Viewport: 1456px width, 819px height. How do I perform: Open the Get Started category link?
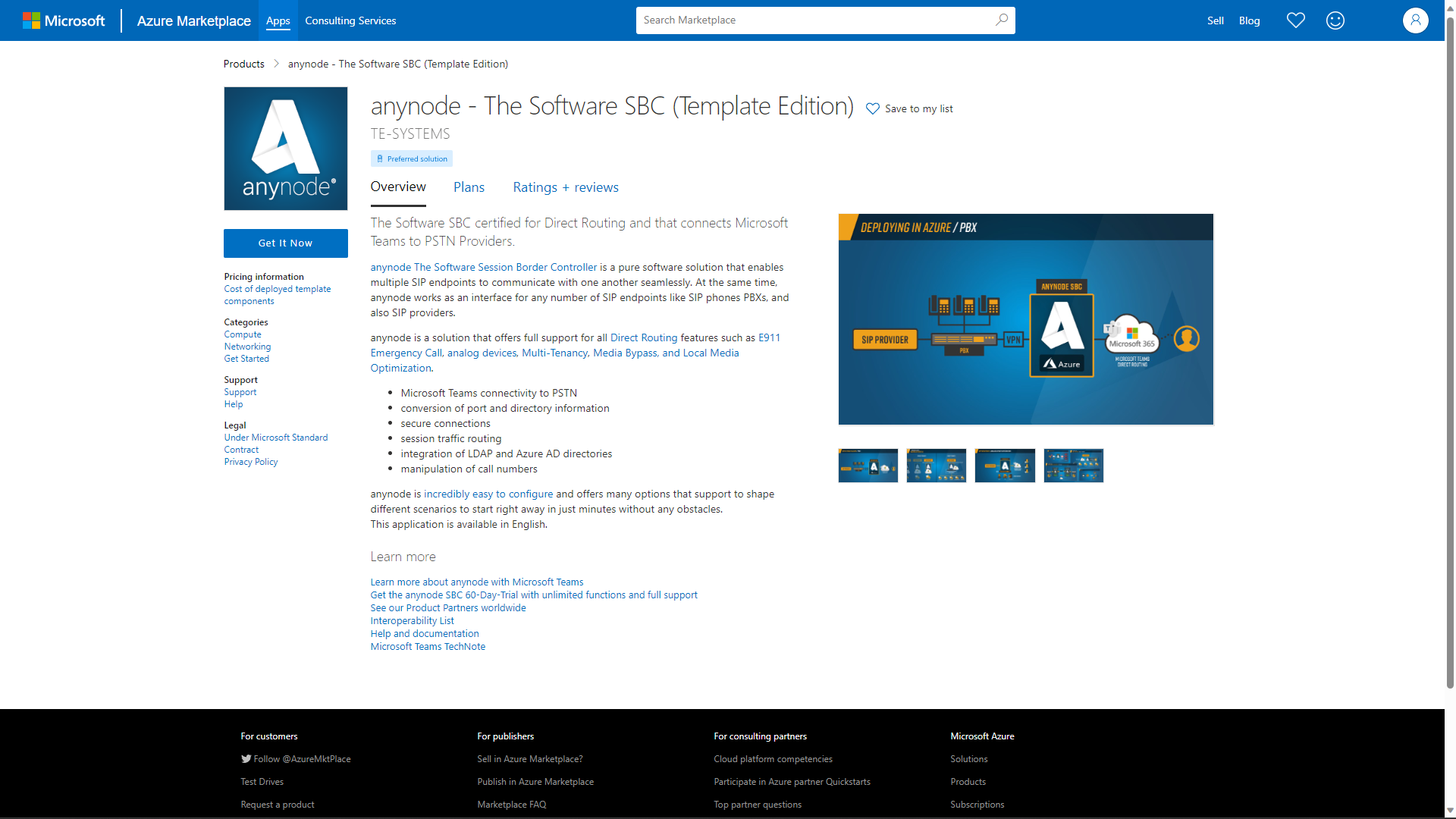[x=246, y=359]
